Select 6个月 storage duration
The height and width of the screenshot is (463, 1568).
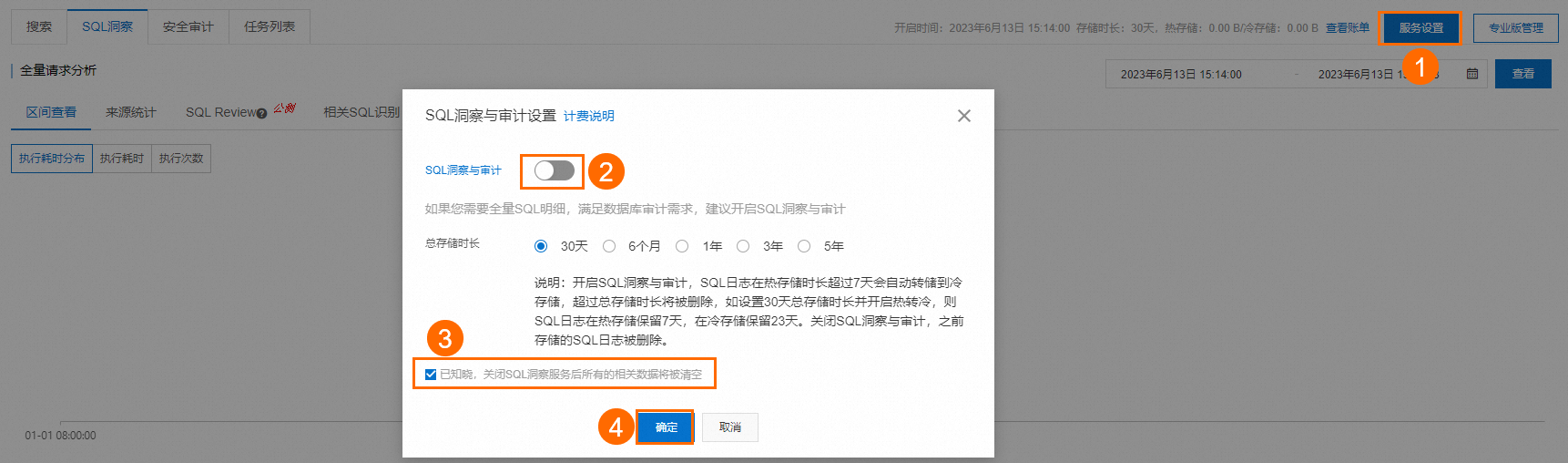609,246
